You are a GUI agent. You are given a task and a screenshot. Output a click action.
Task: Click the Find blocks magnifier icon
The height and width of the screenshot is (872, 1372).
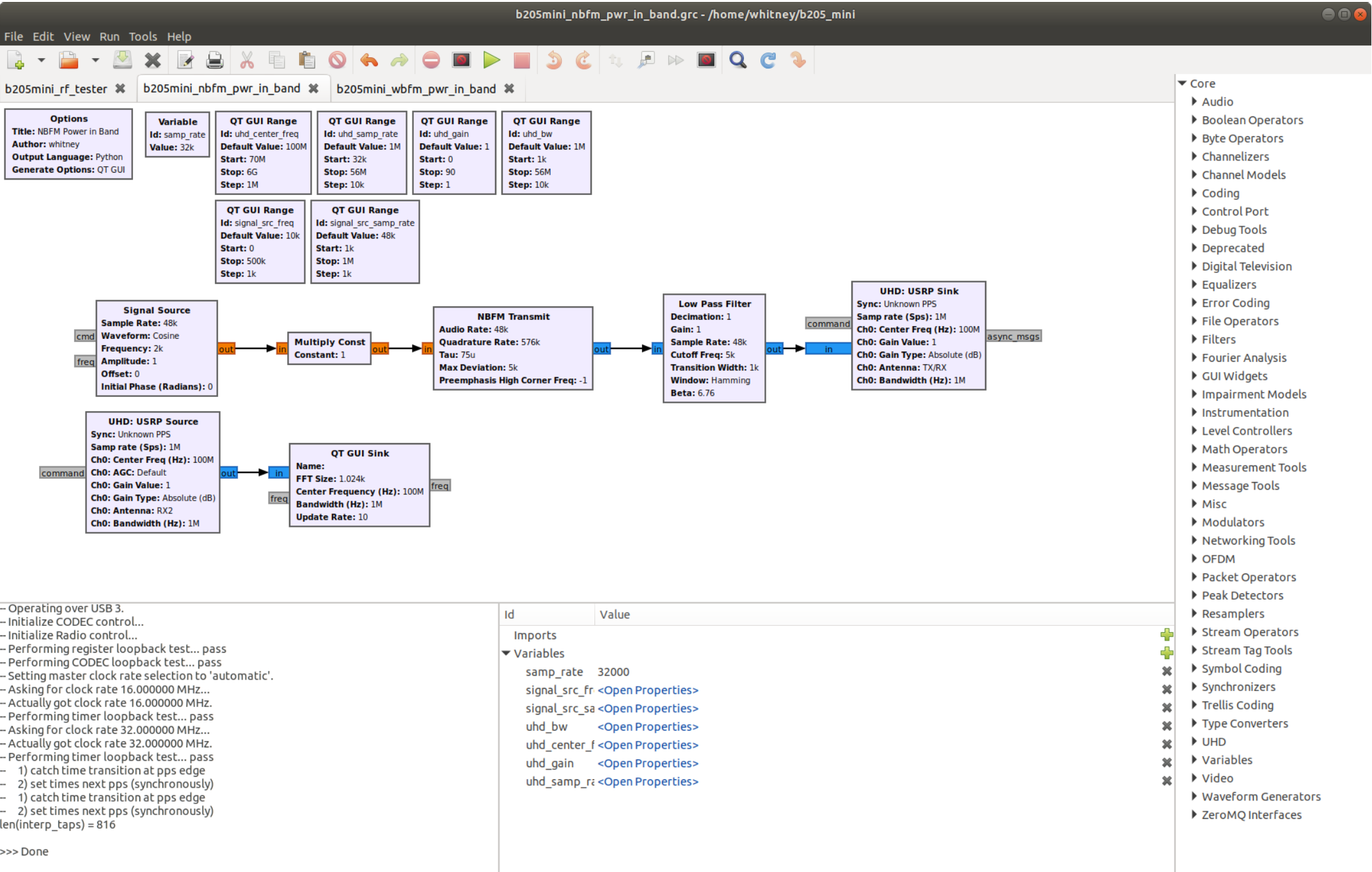(x=737, y=60)
